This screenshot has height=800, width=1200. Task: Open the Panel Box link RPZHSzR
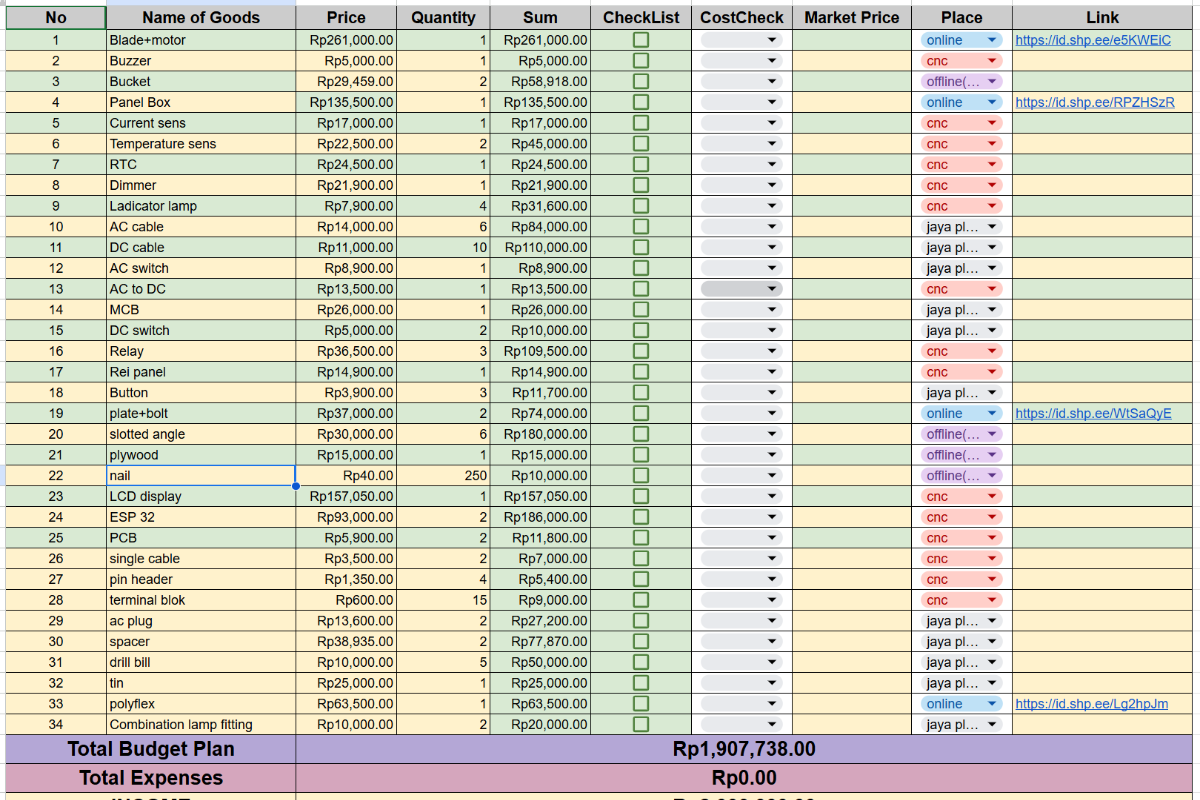1095,102
